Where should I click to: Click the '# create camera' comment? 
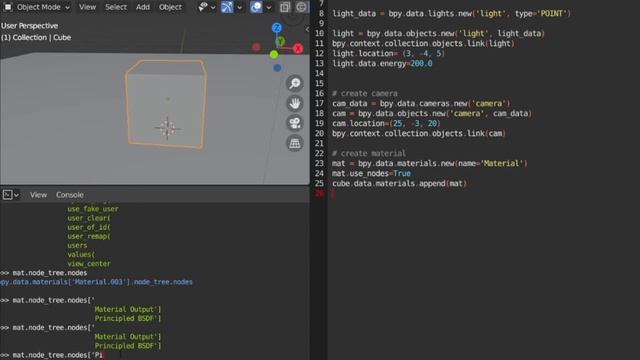pos(364,93)
